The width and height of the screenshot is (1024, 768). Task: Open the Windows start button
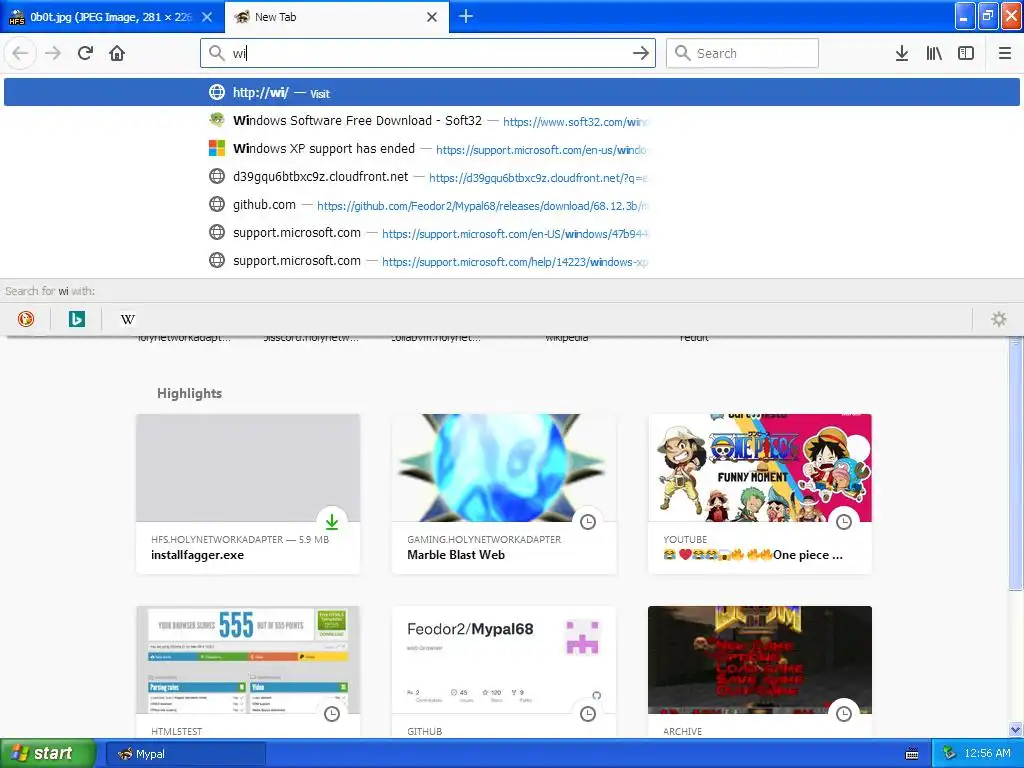coord(48,753)
